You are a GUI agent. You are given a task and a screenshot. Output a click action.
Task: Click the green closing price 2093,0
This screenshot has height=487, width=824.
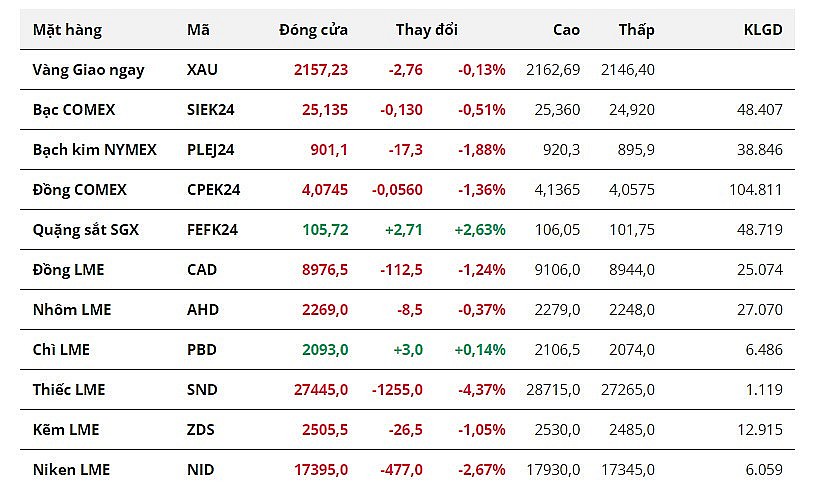point(325,349)
